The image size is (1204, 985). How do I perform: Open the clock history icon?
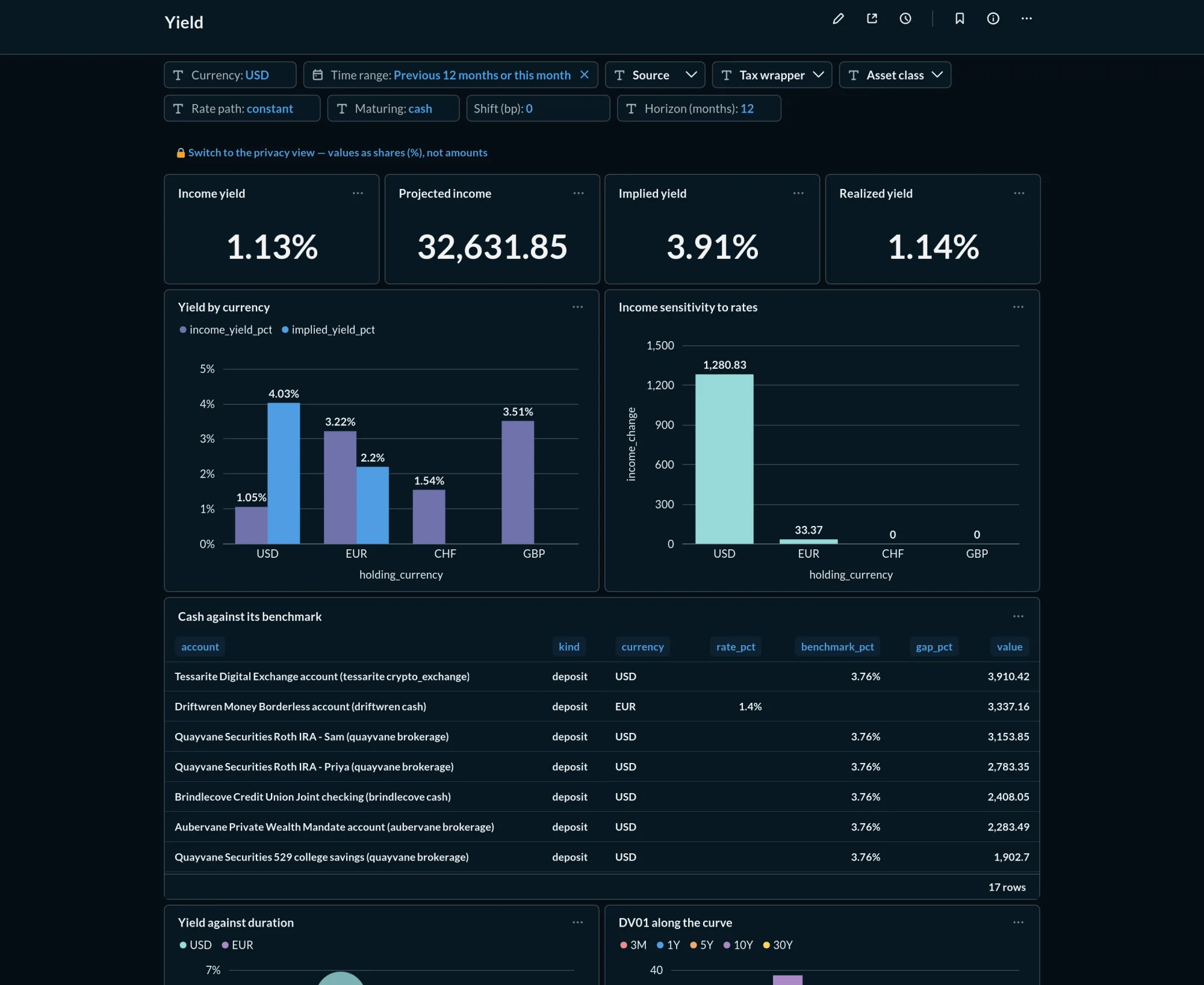905,19
